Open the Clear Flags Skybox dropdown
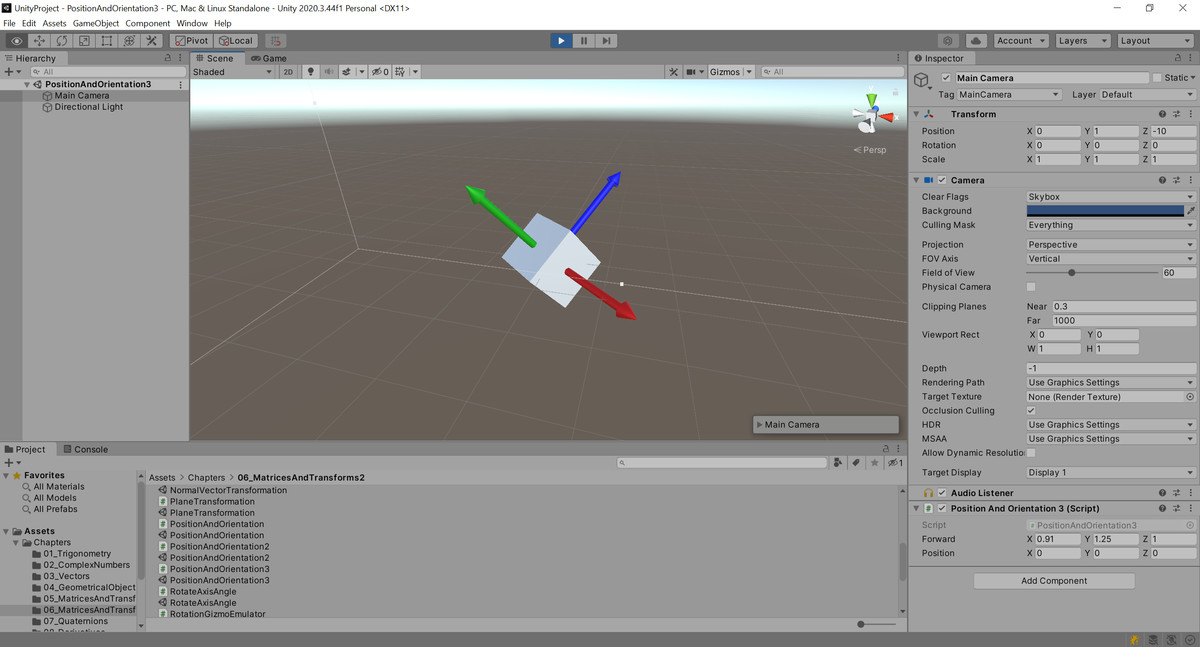Screen dimensions: 1200x647 [x=1110, y=197]
